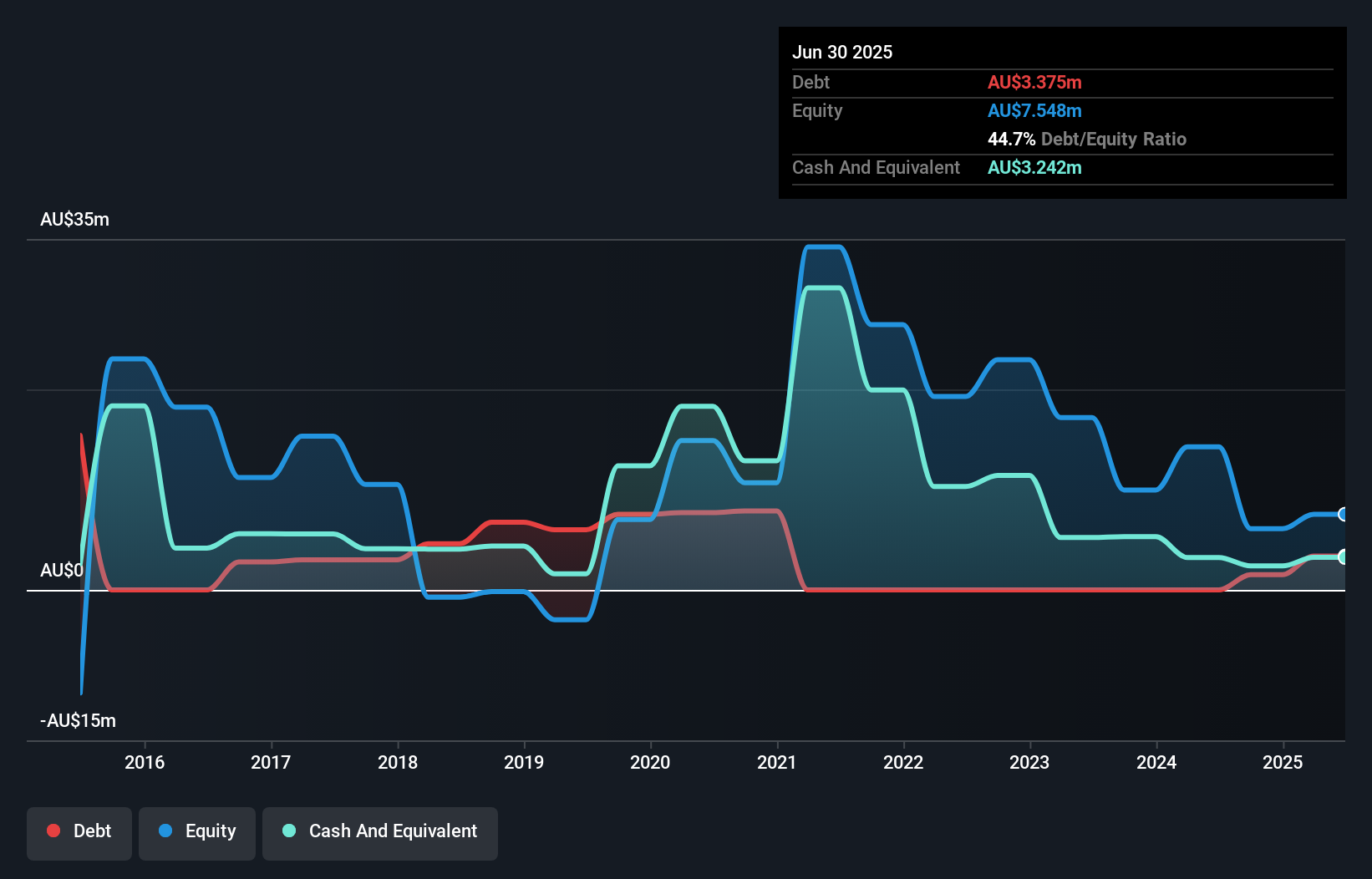Click the blue AU$7.548m Equity value
This screenshot has height=879, width=1372.
[1034, 110]
